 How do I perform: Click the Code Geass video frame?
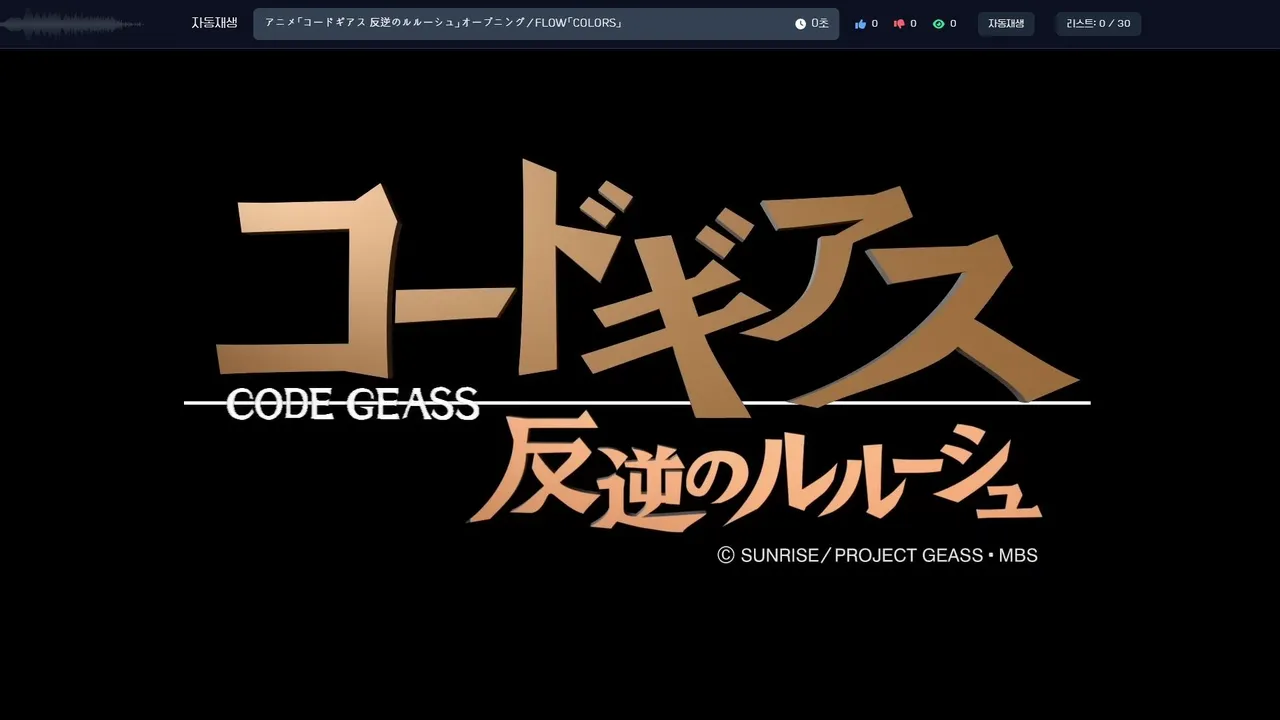coord(640,384)
